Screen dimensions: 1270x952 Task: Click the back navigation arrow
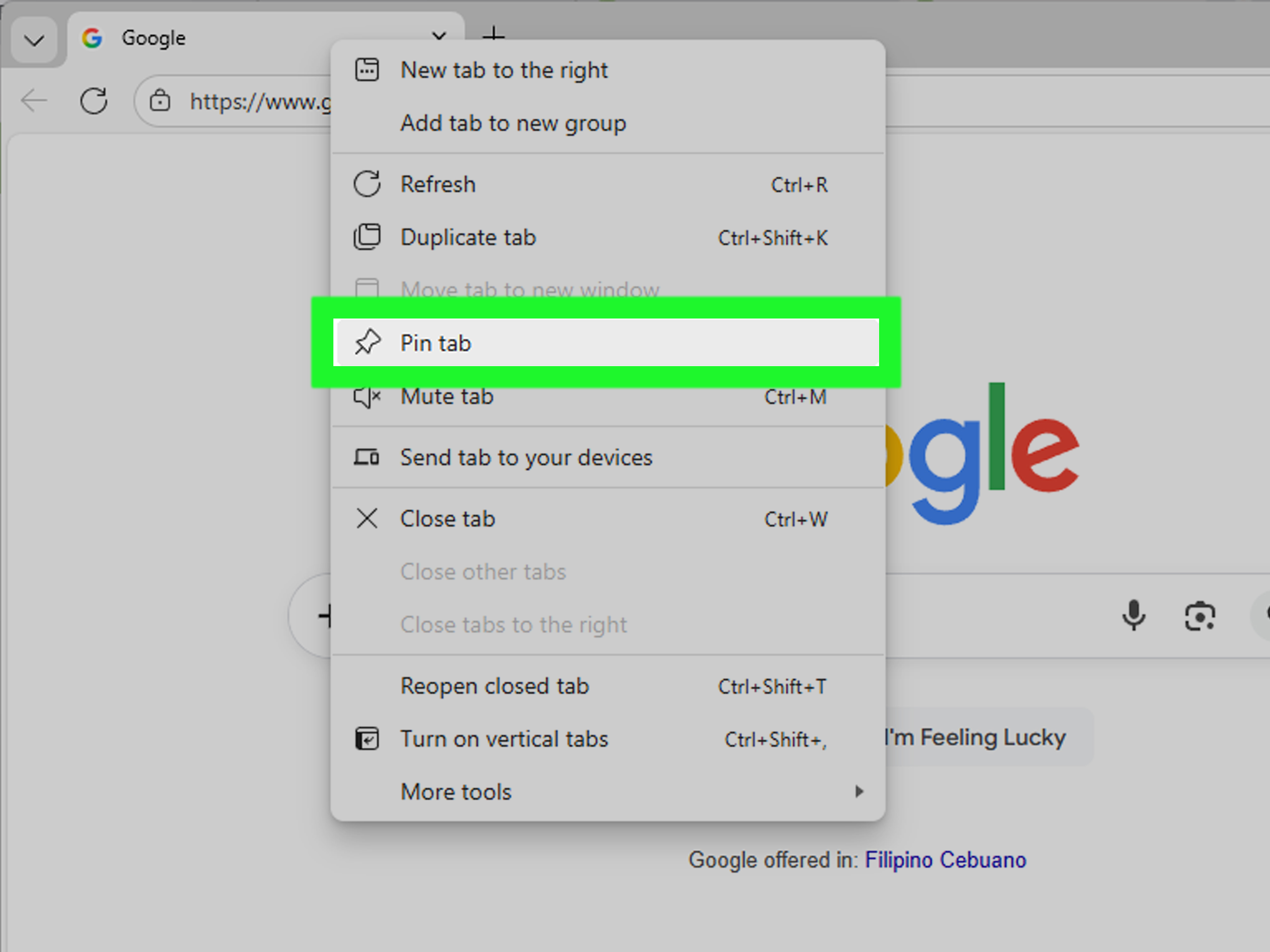coord(34,100)
